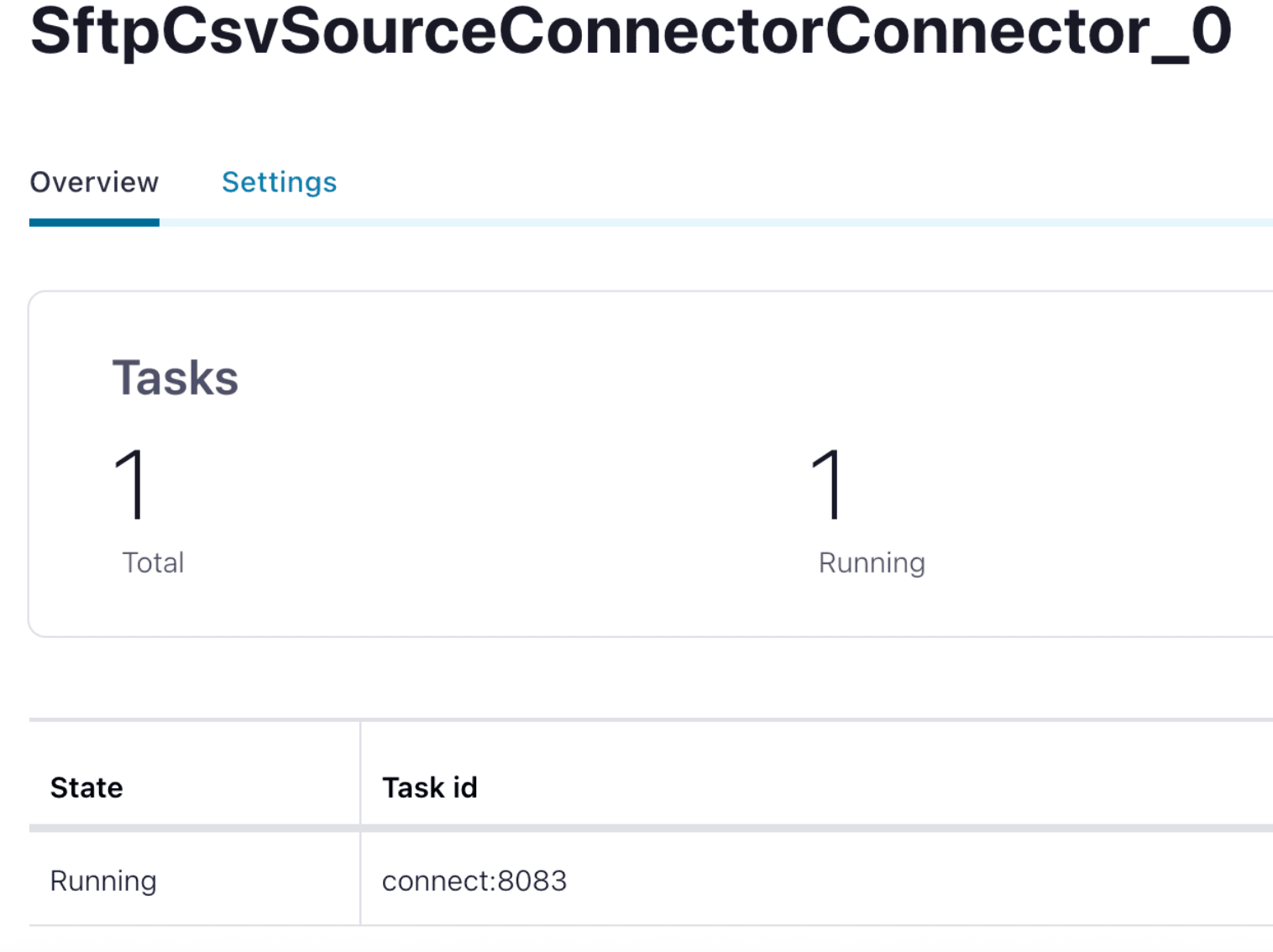The width and height of the screenshot is (1273, 952).
Task: Click the bottom border under the connect:8083 row
Action: tap(588, 926)
